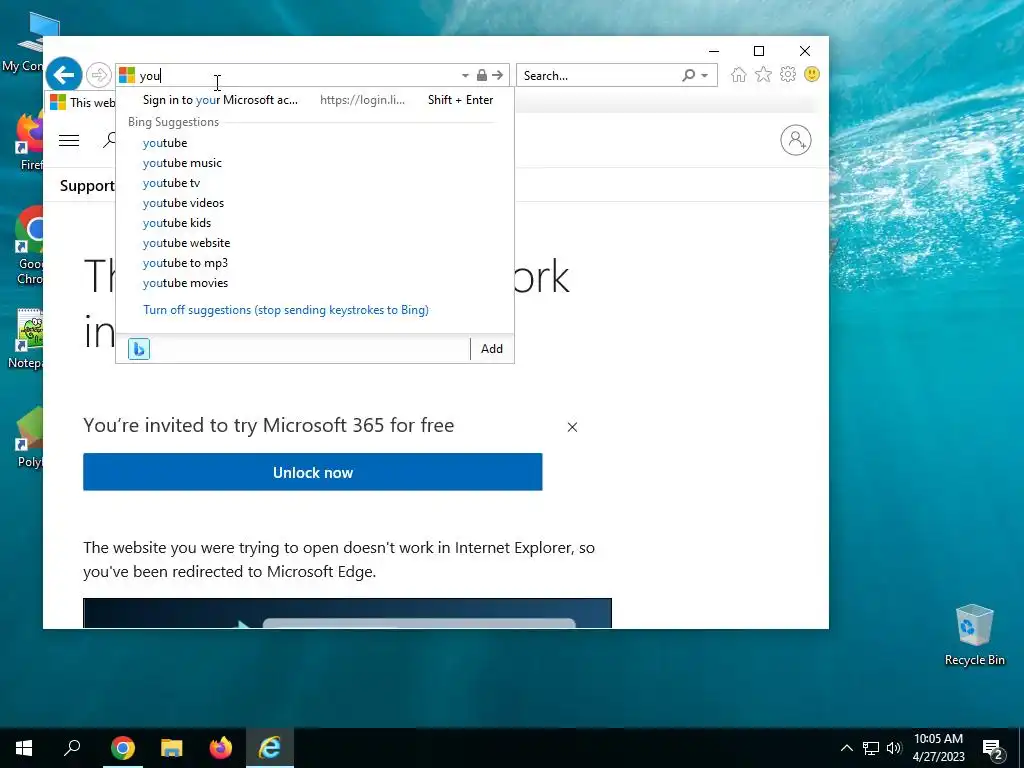Image resolution: width=1024 pixels, height=768 pixels.
Task: Click the smiley feedback icon
Action: [812, 74]
